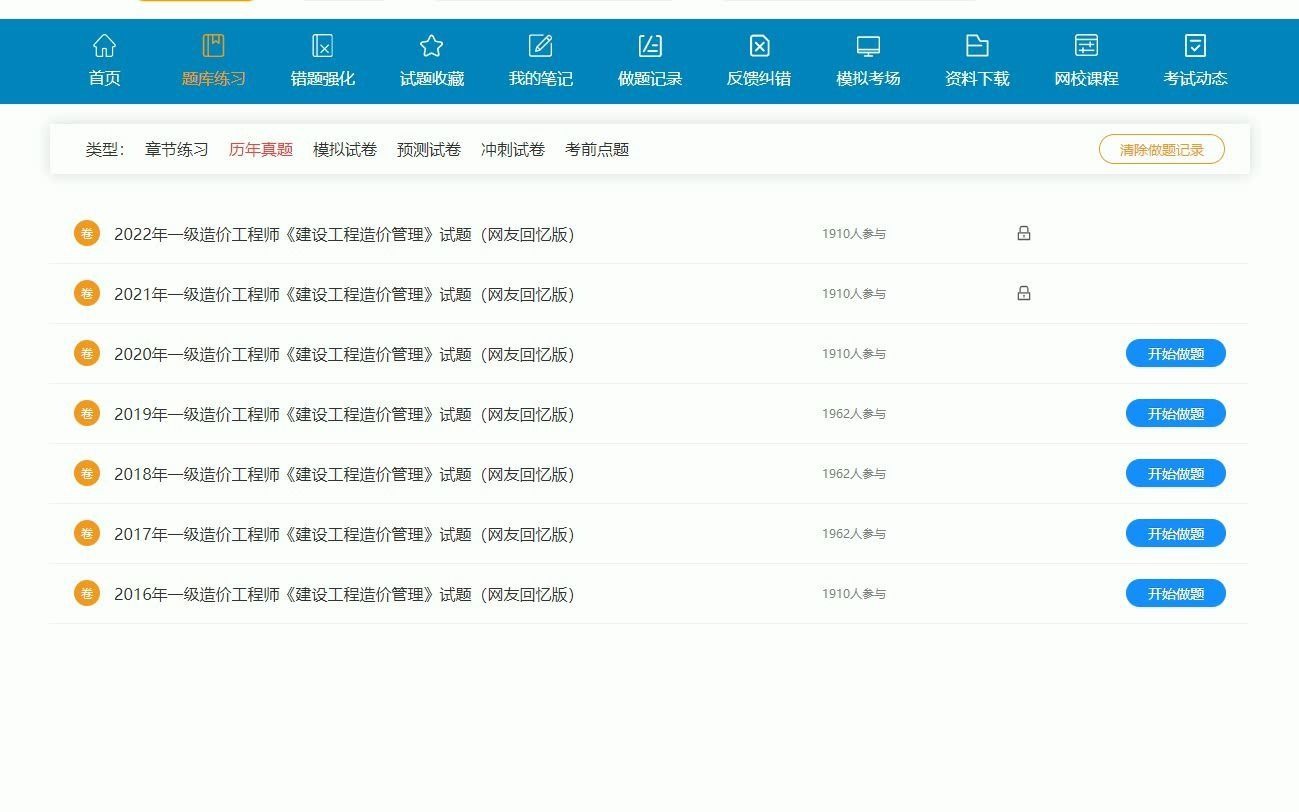Viewport: 1299px width, 812px height.
Task: Click 1962人参与 on the 2018年 row
Action: pos(854,474)
